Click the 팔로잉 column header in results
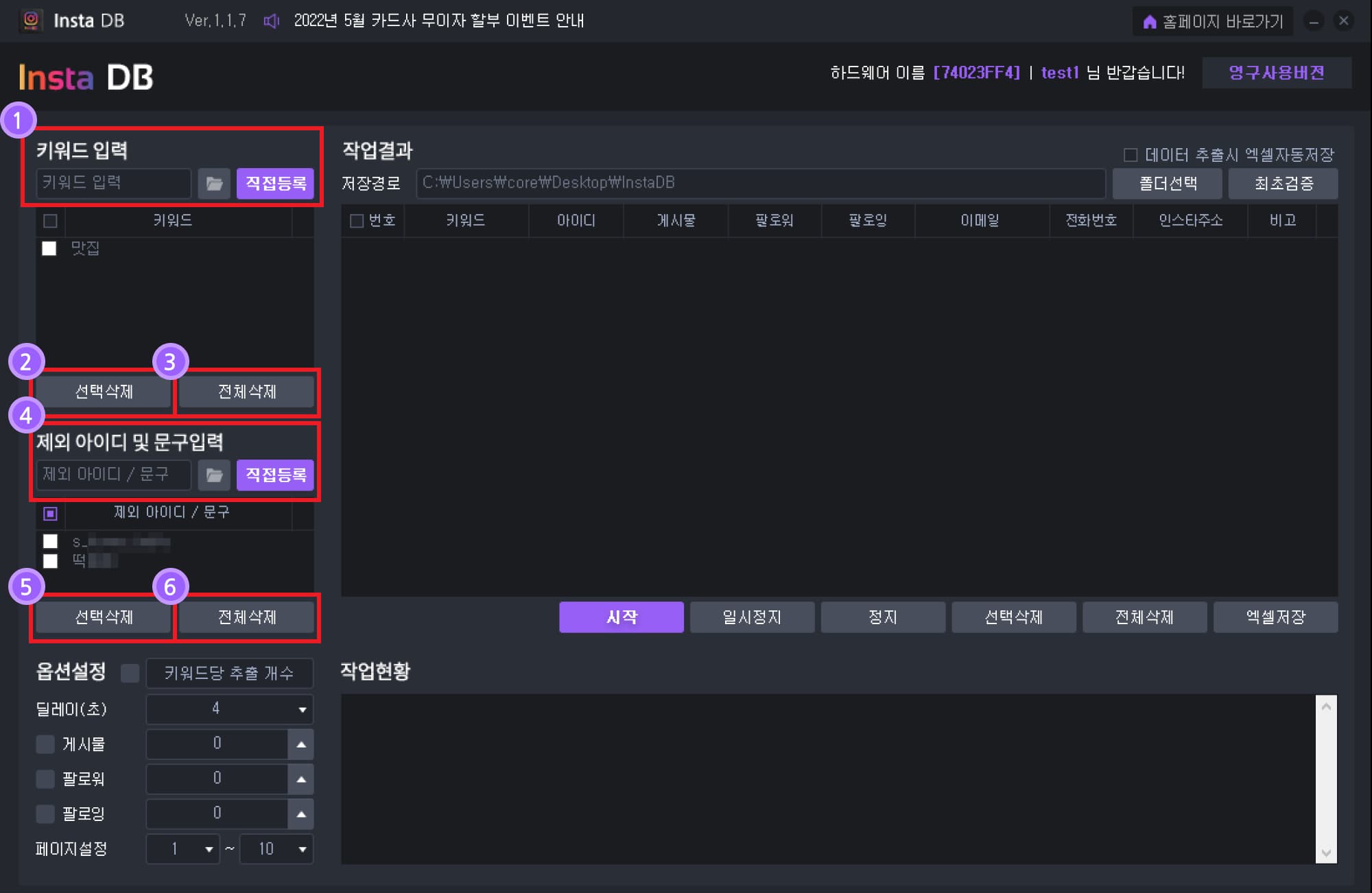 (868, 221)
